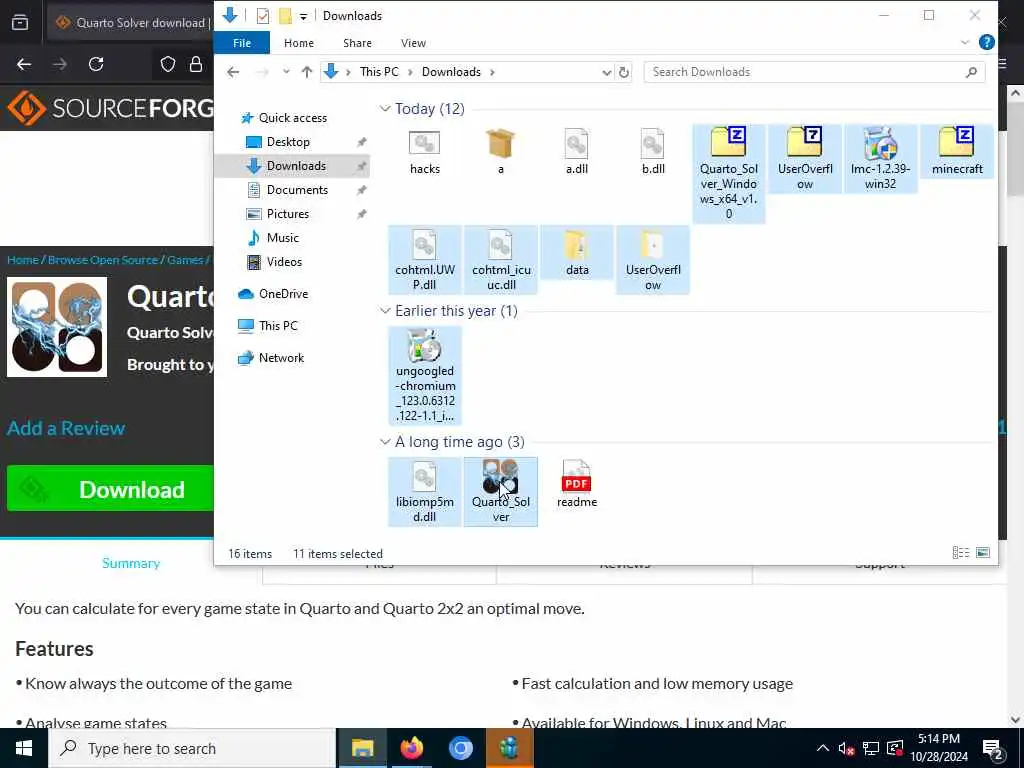1024x768 pixels.
Task: Select the b.dll file
Action: pyautogui.click(x=652, y=153)
